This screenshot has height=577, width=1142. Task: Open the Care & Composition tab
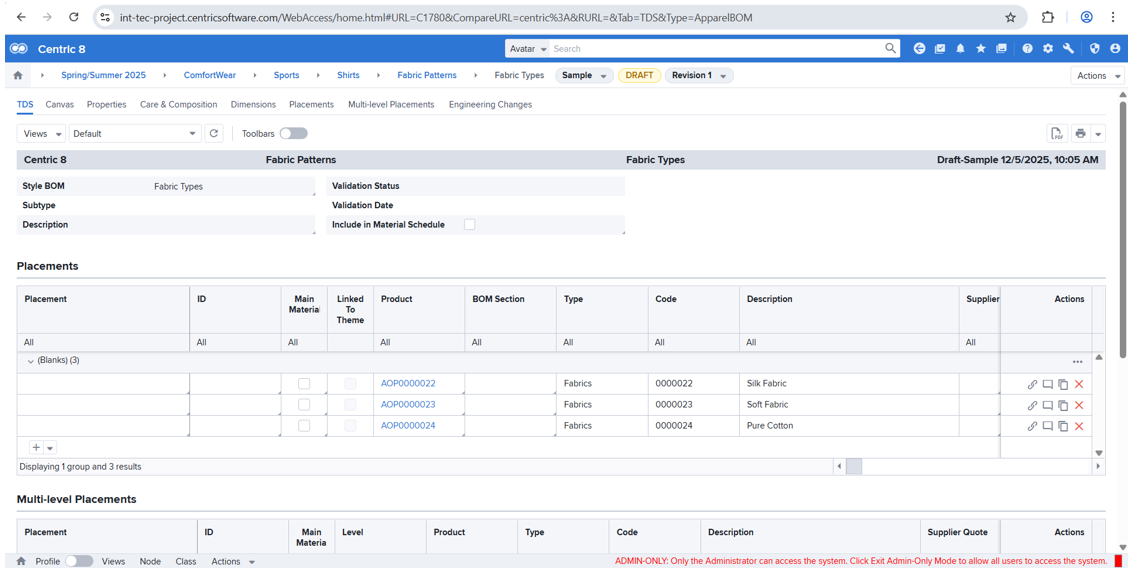click(178, 105)
